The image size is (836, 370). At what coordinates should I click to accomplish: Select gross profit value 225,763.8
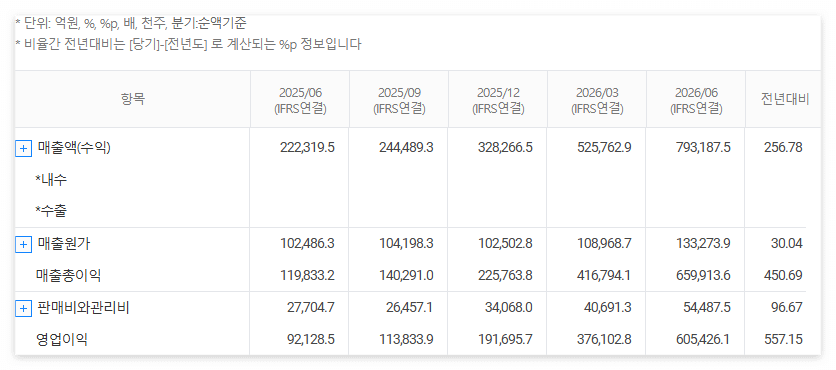click(505, 276)
